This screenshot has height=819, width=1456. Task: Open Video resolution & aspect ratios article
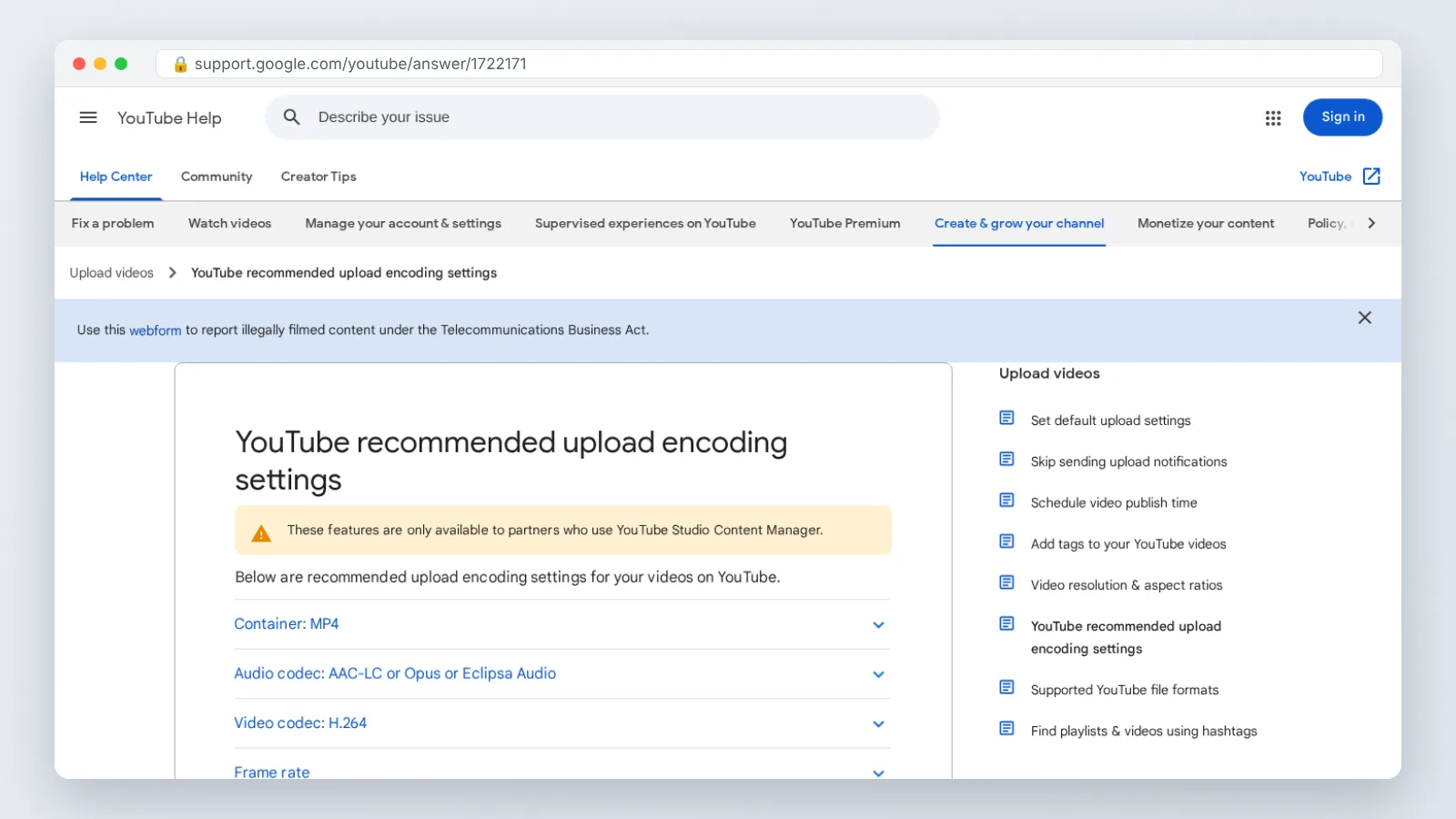click(x=1127, y=585)
